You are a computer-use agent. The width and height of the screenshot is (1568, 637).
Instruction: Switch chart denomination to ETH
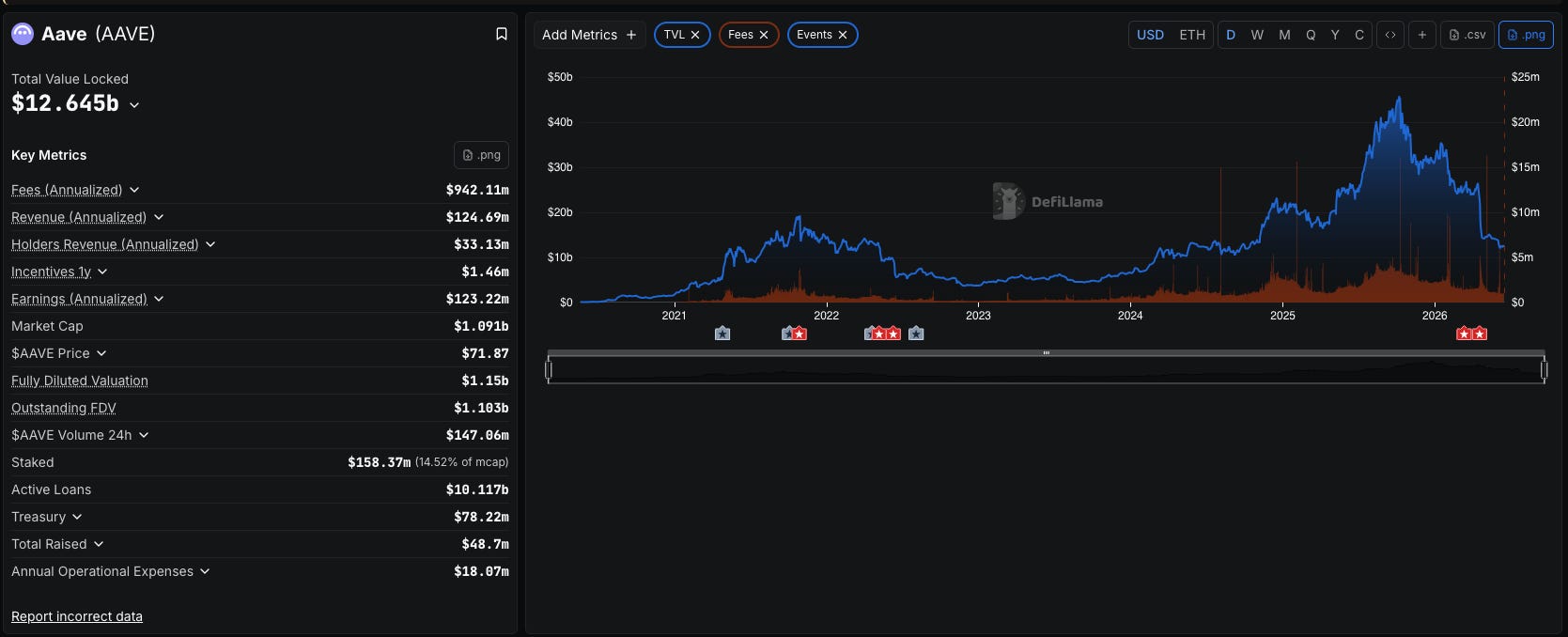click(1192, 35)
